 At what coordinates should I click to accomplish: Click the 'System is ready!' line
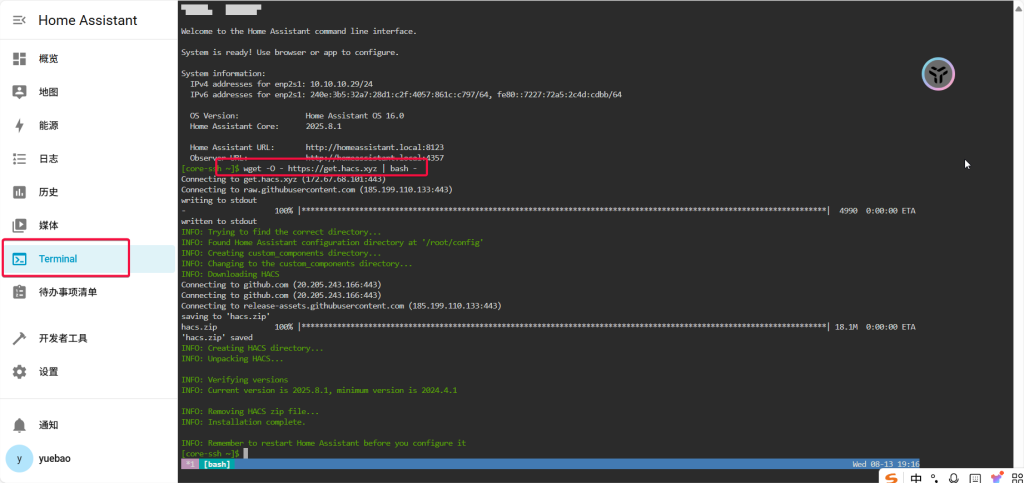click(x=289, y=52)
